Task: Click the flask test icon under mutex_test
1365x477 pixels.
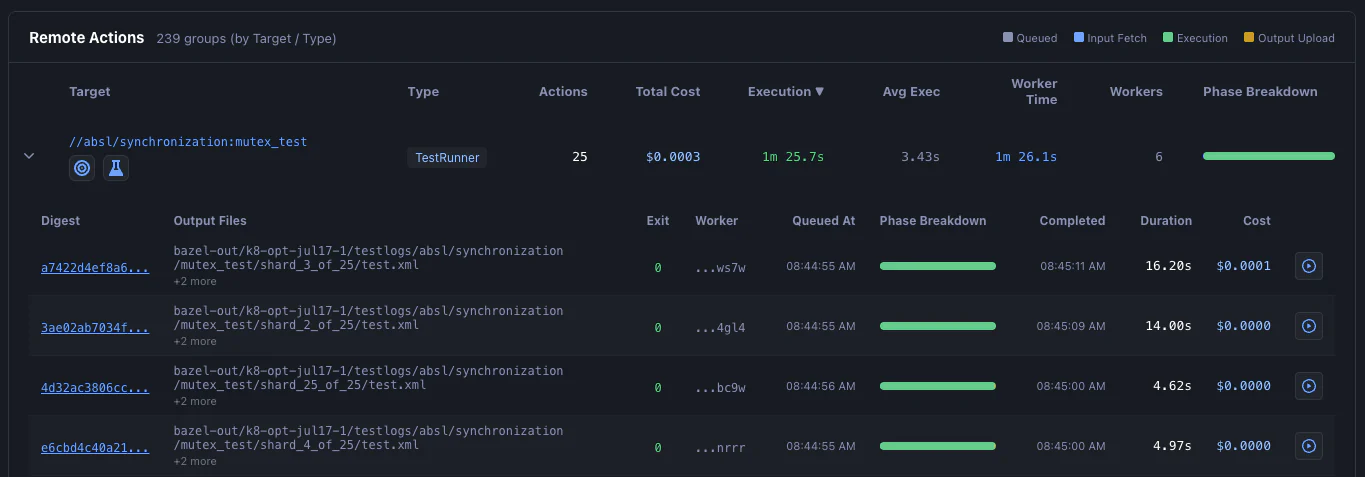Action: [x=116, y=168]
